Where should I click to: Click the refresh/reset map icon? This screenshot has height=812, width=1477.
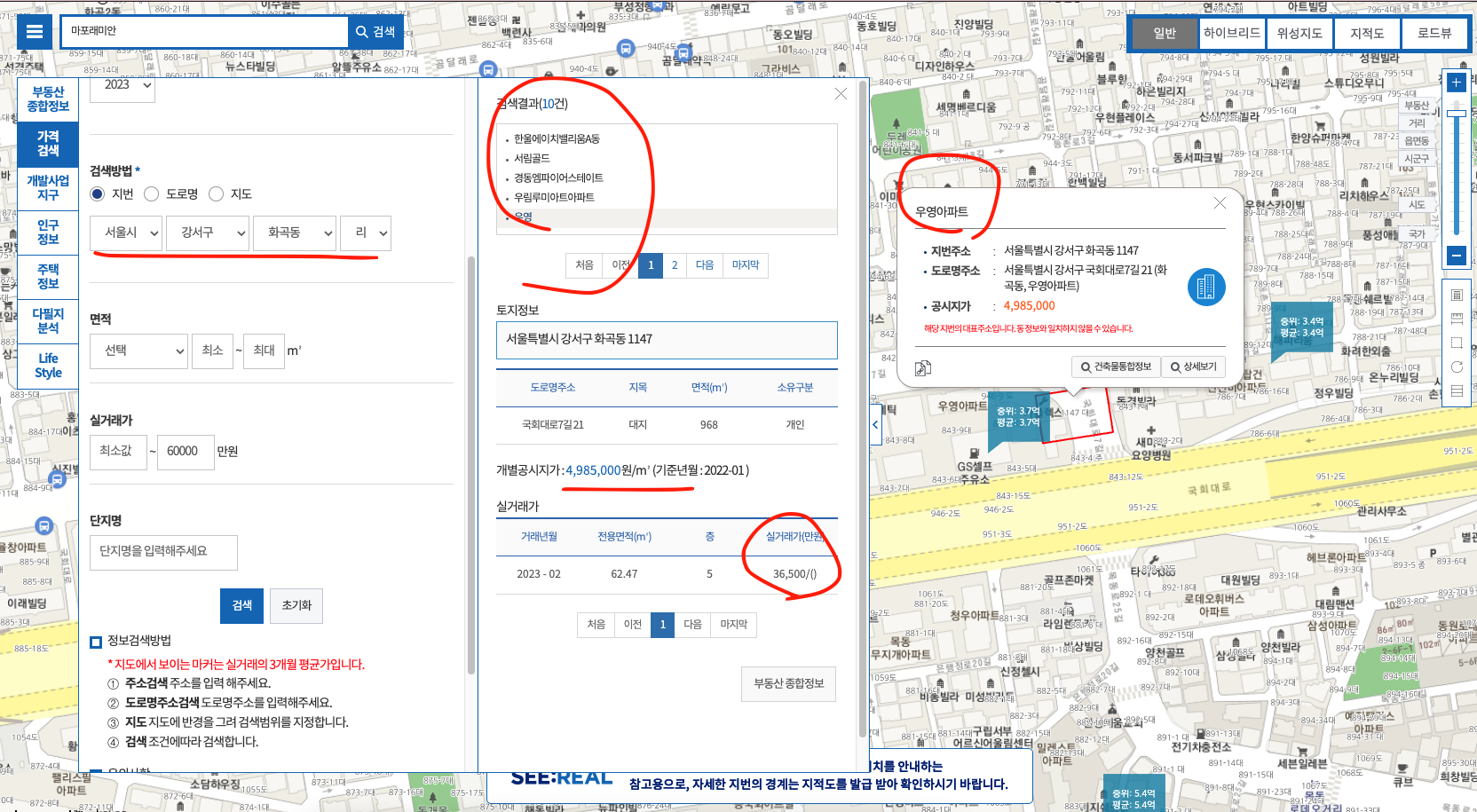click(1457, 367)
